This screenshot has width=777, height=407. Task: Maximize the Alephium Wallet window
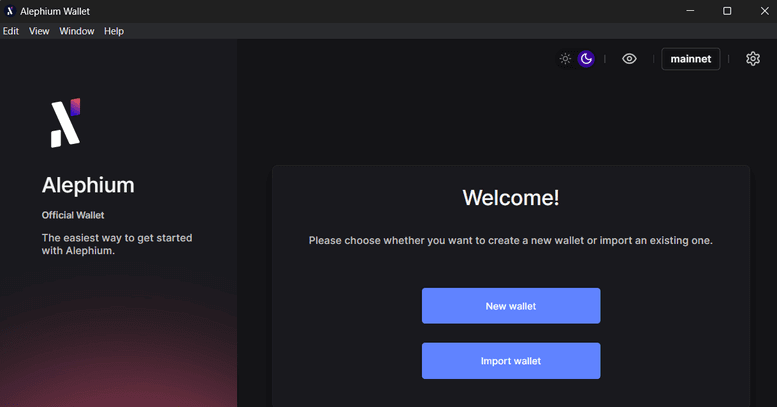[727, 11]
